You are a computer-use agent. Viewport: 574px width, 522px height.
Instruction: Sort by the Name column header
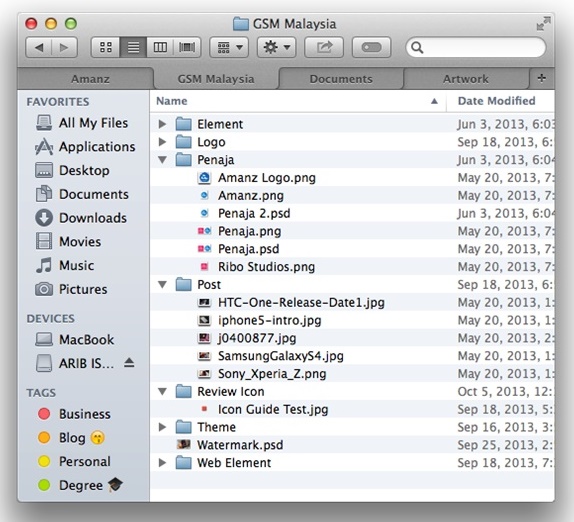297,101
